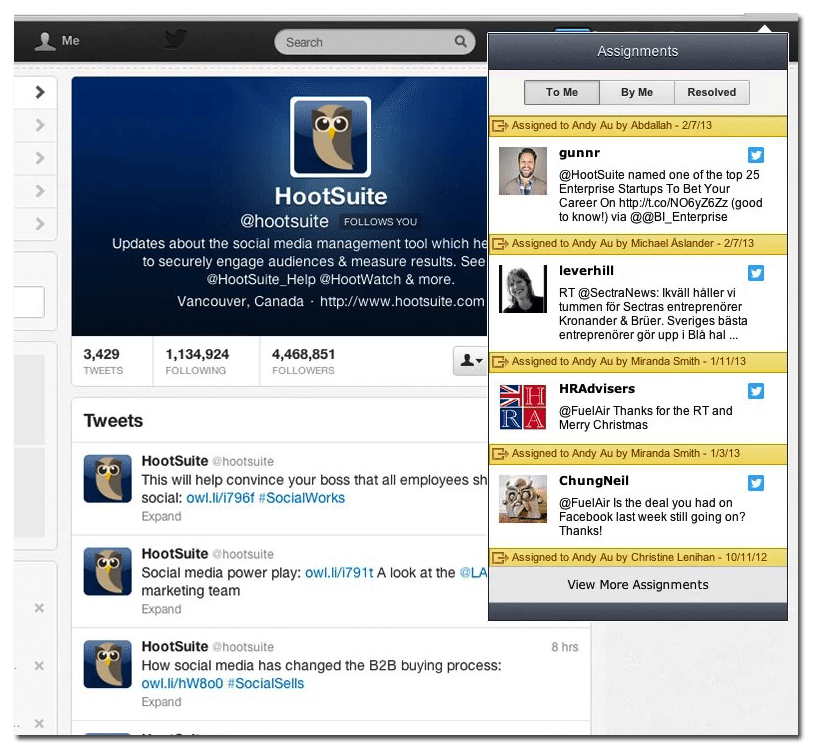Open the Me profile icon
Viewport: 815px width, 751px height.
(46, 42)
